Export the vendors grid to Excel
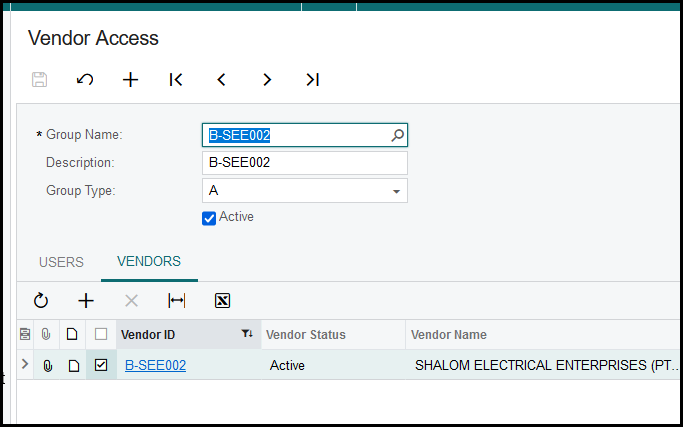 tap(222, 300)
